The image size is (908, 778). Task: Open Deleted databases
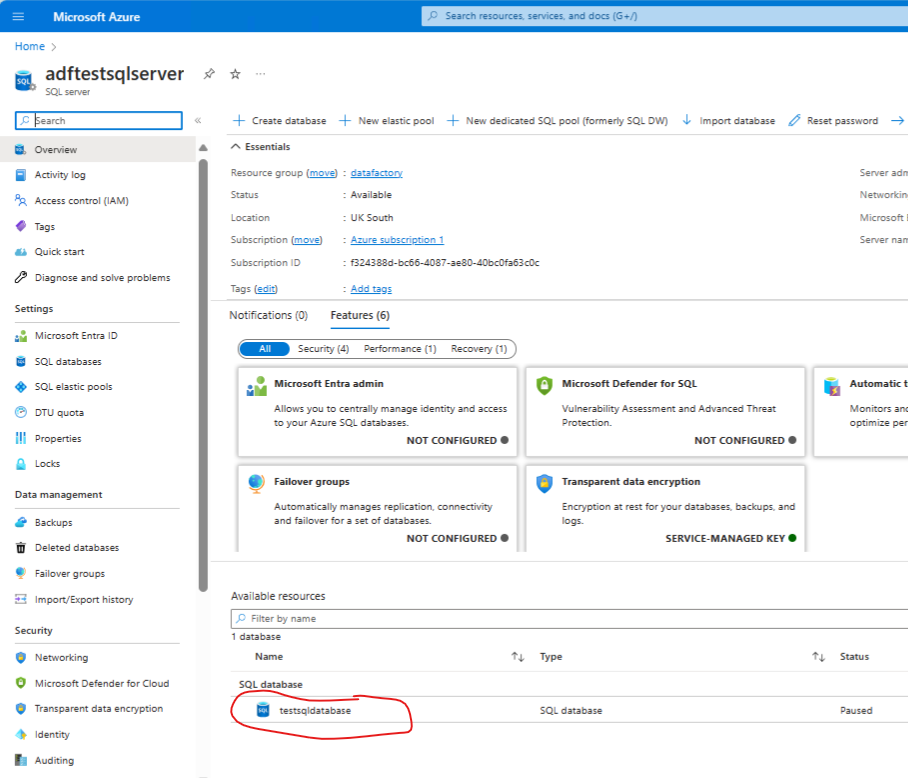coord(76,548)
